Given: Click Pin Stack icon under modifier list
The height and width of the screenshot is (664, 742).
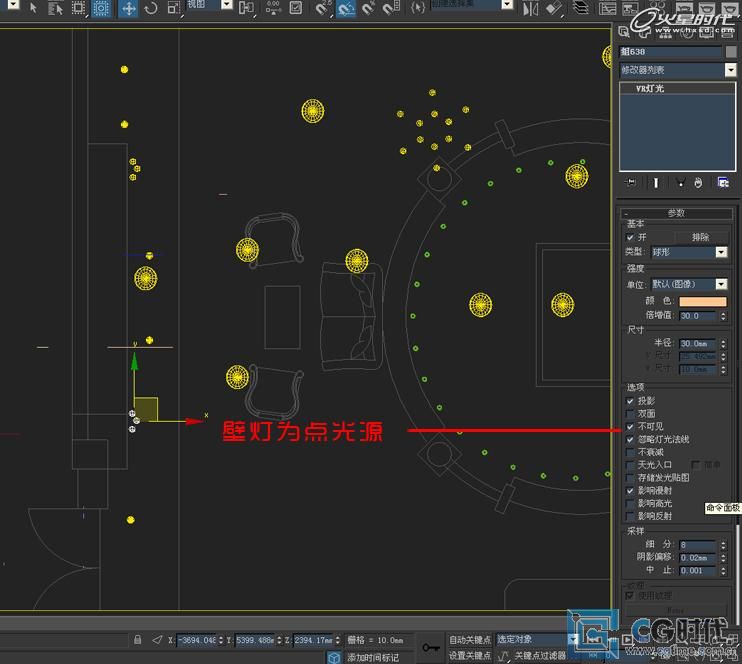Looking at the screenshot, I should tap(631, 182).
